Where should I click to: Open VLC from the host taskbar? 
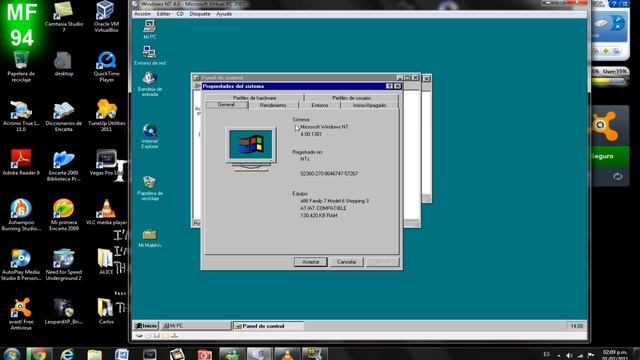click(x=287, y=354)
